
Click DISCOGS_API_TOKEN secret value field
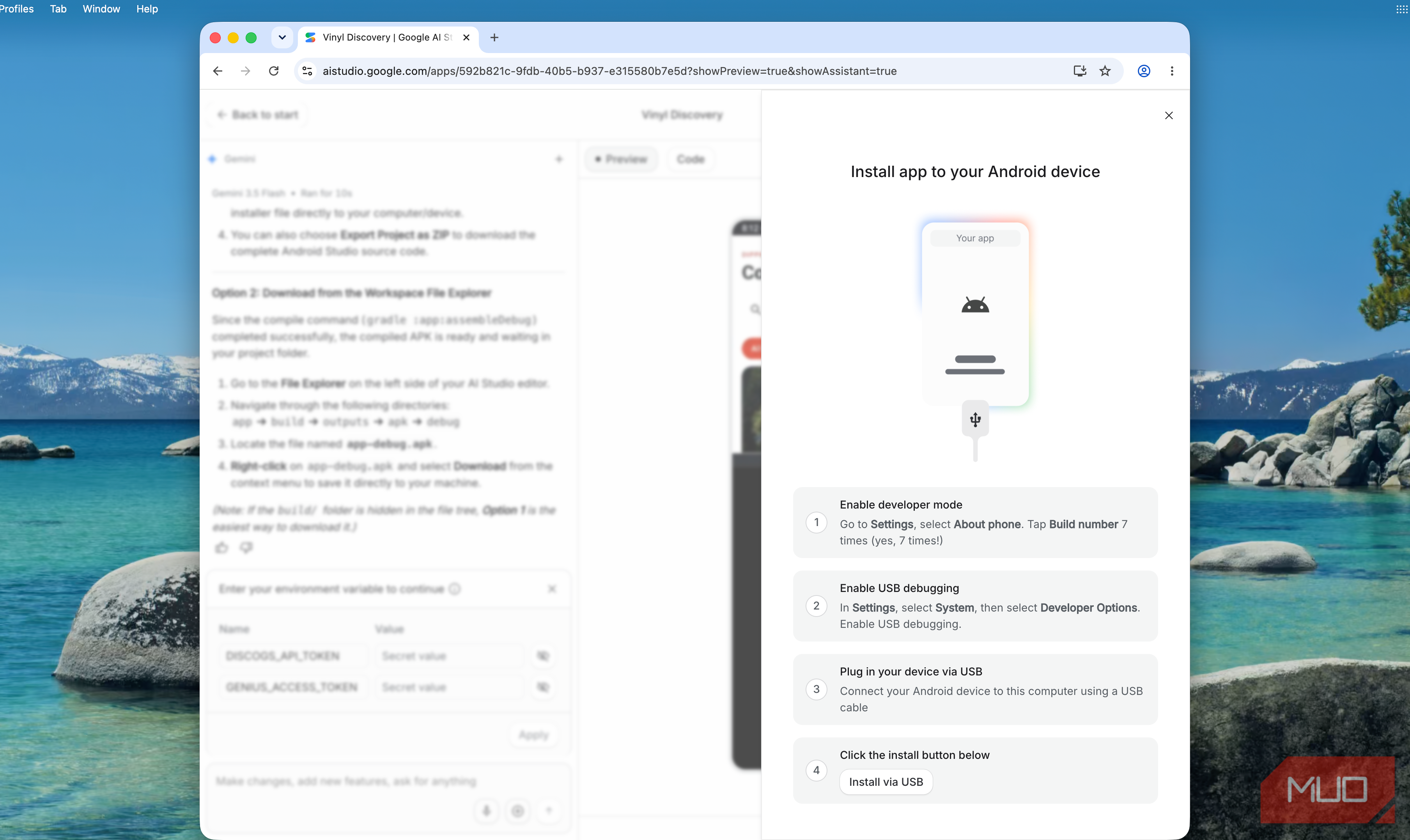(450, 656)
